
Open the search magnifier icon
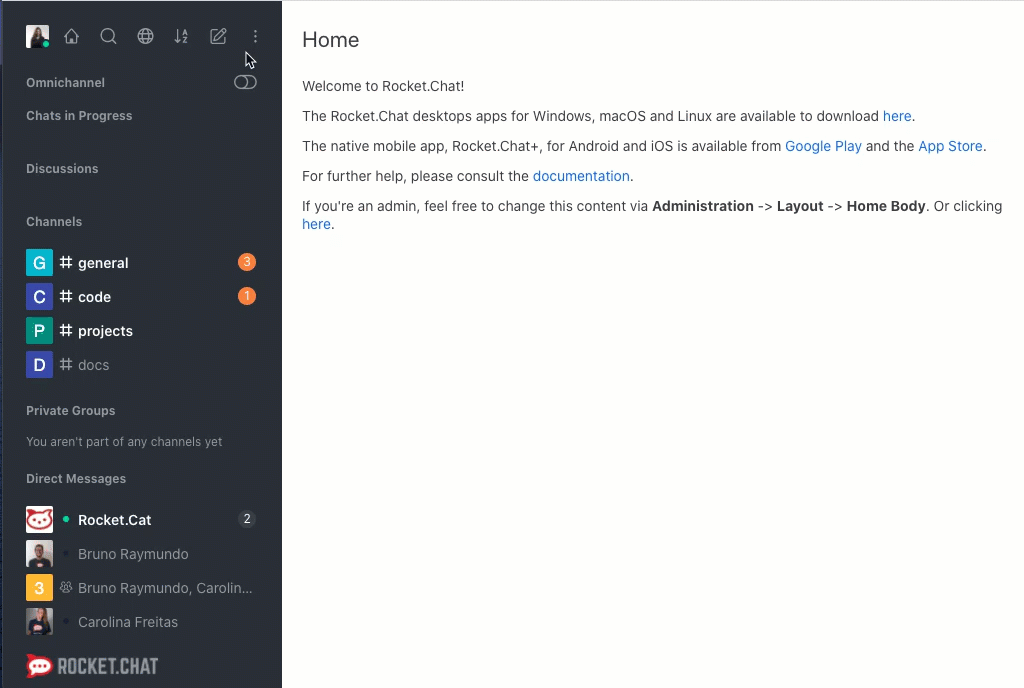pos(108,37)
